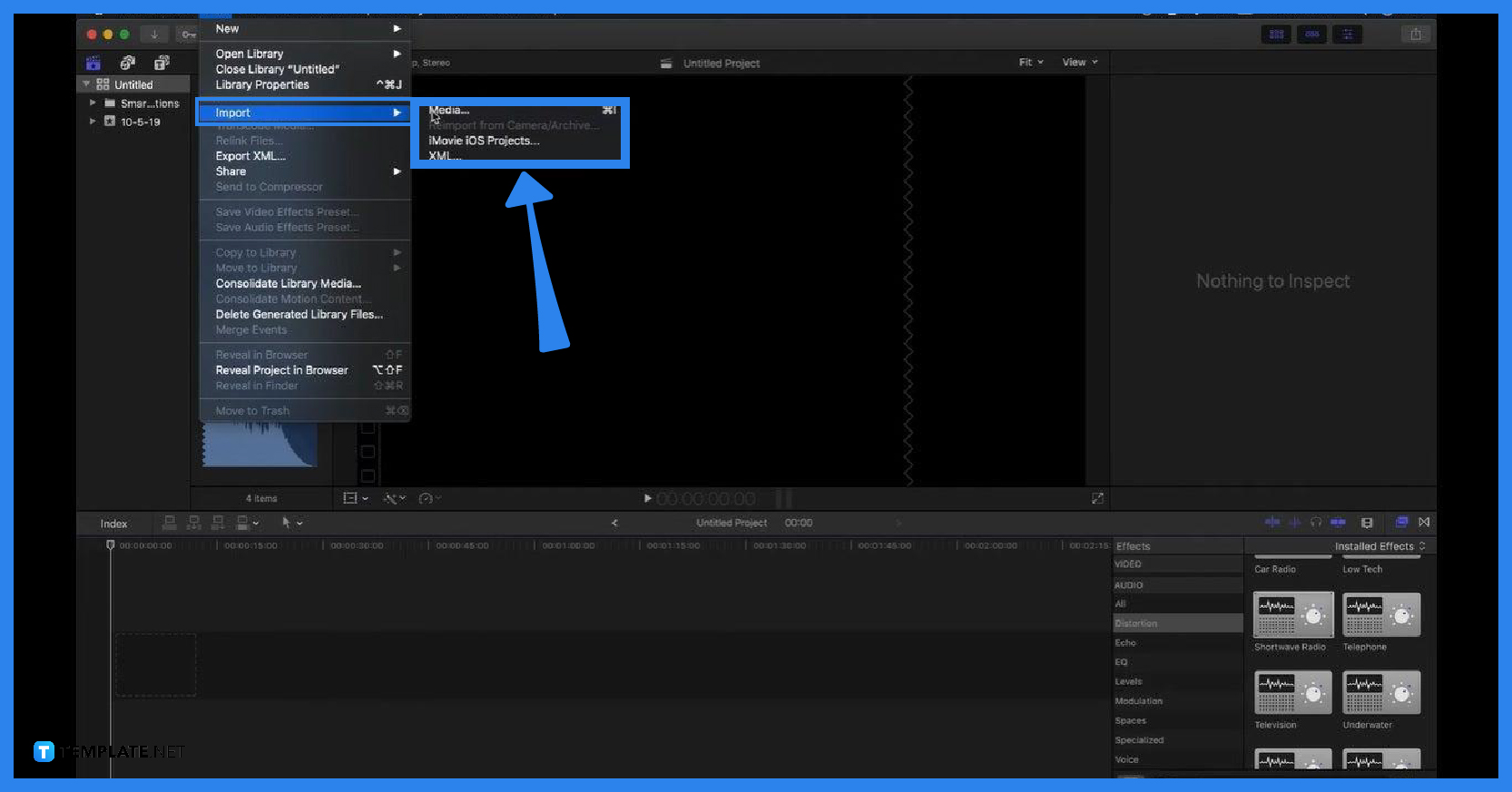Choose Export XML… menu item
The width and height of the screenshot is (1512, 792).
(x=305, y=156)
